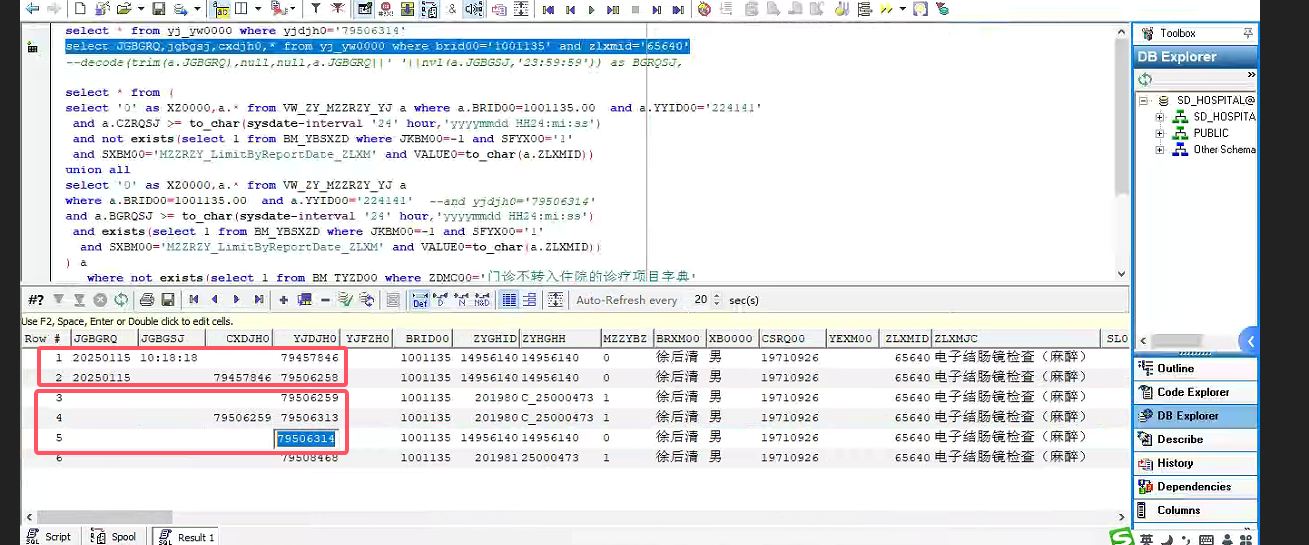The height and width of the screenshot is (545, 1309).
Task: Refresh DB Explorer tree with green icon
Action: [1145, 78]
